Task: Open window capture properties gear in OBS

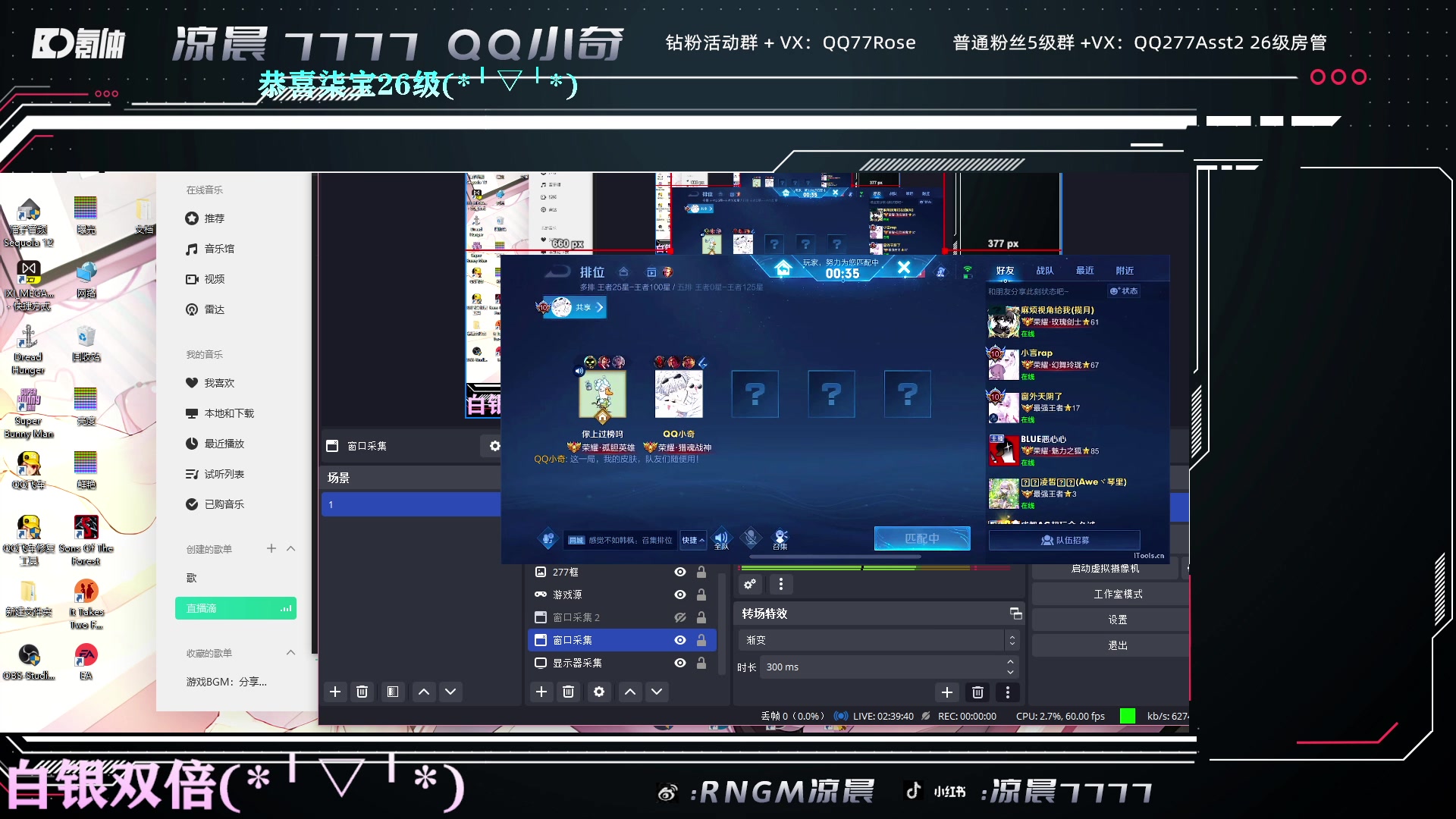Action: [x=494, y=446]
